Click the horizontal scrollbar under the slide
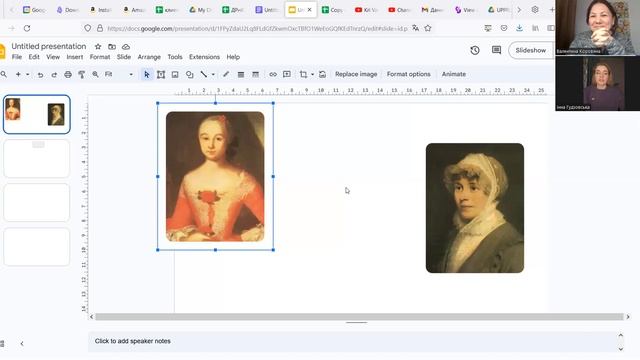640x360 pixels. point(359,317)
